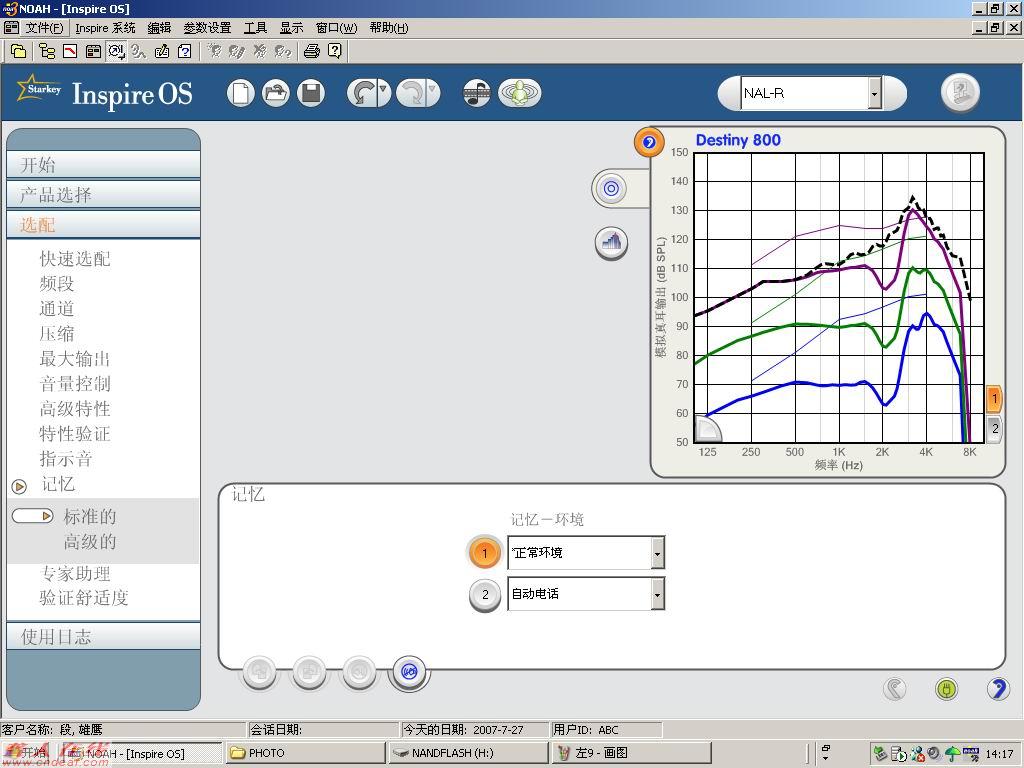Go to 频段 in sidebar
This screenshot has height=768, width=1024.
click(57, 283)
